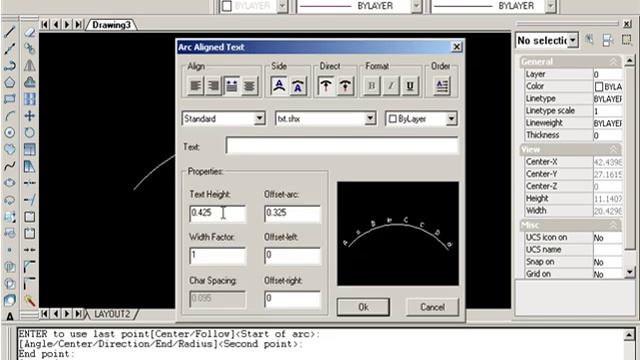Go to first tab arrow beside Drawing3
This screenshot has height=360, width=640.
44,24
